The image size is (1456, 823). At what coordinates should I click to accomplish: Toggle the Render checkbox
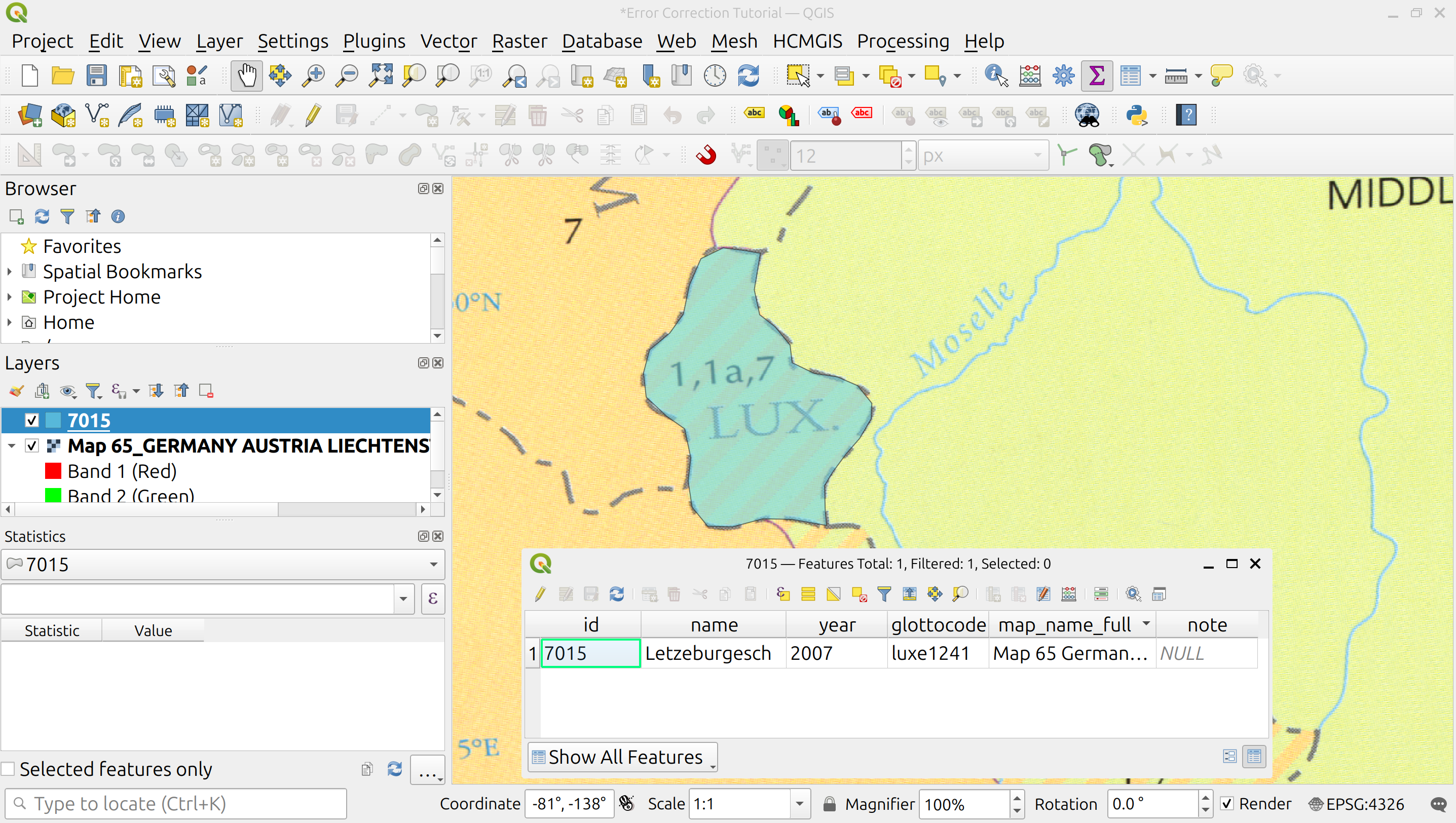(x=1227, y=803)
